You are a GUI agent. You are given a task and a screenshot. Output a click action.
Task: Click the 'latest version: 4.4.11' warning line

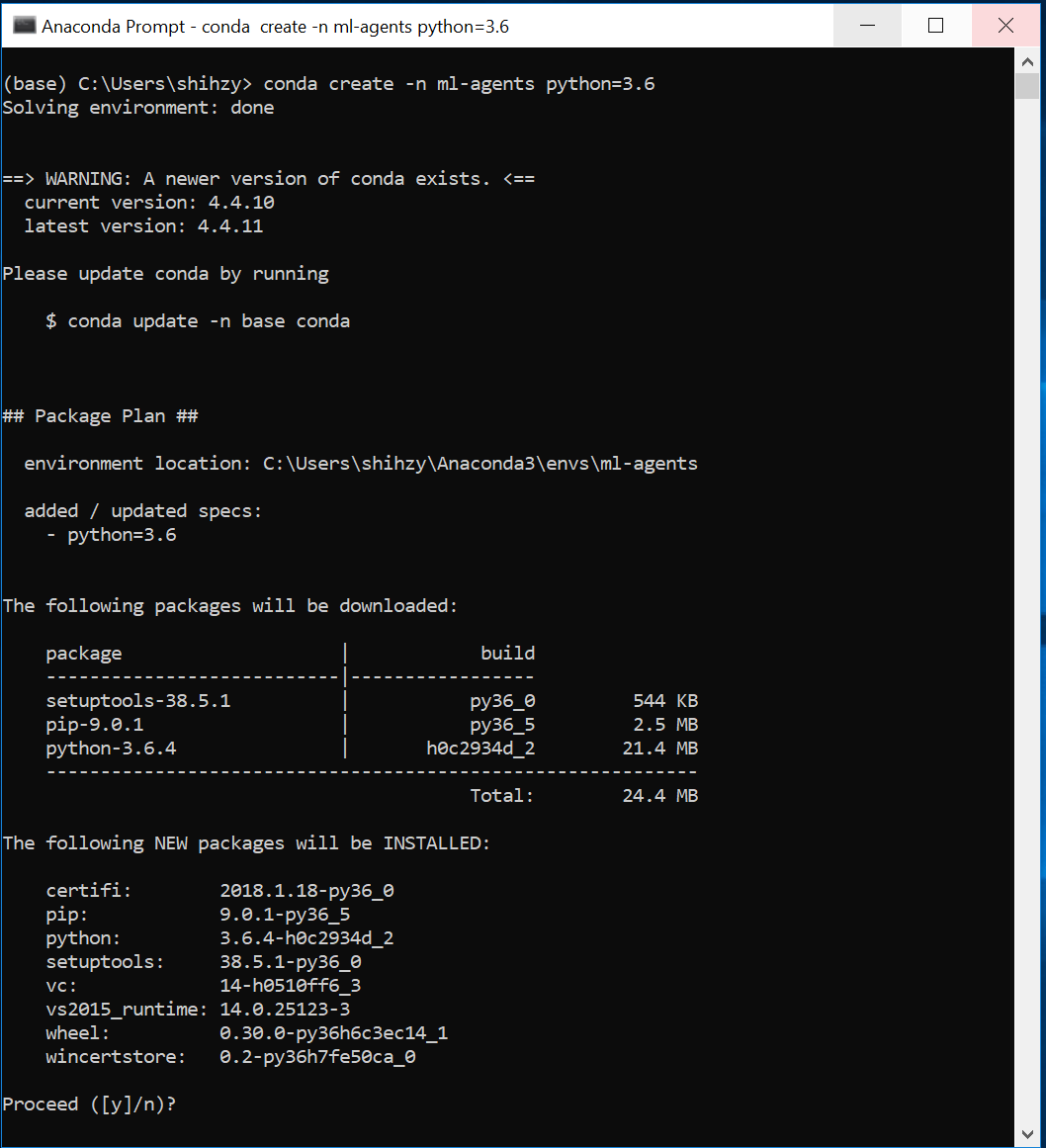(143, 226)
